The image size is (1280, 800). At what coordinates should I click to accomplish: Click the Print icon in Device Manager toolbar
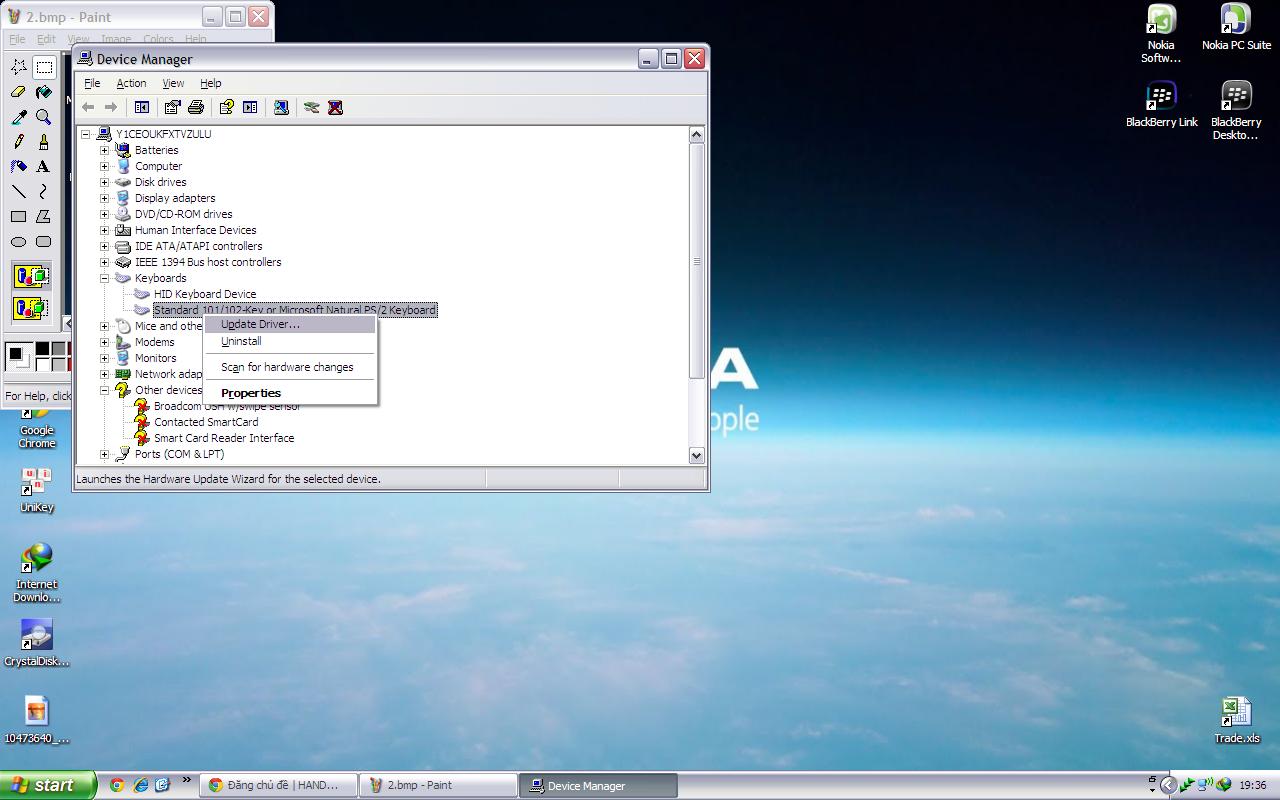pyautogui.click(x=196, y=107)
